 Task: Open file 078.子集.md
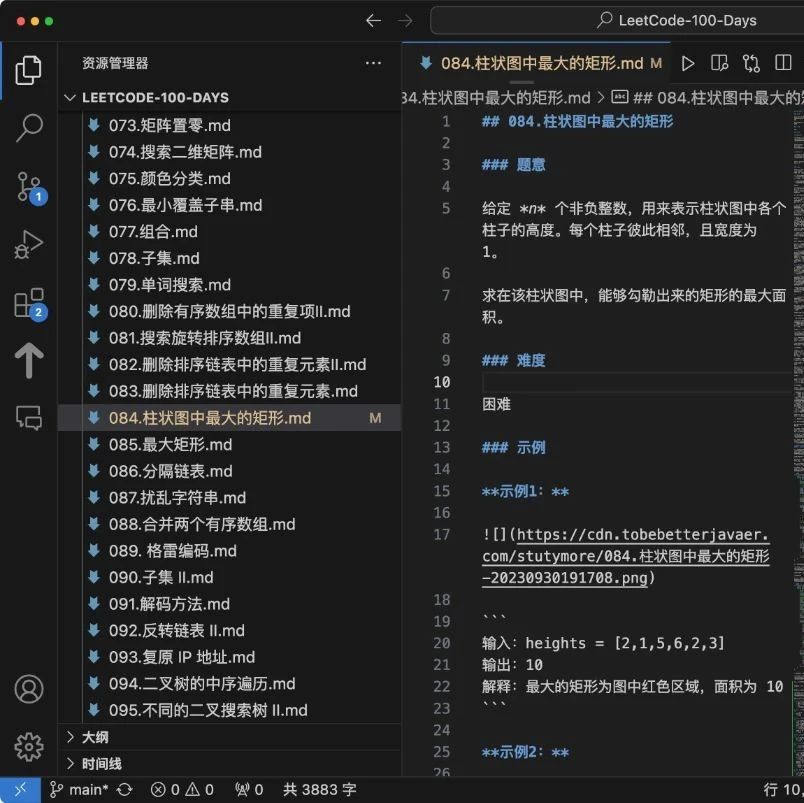230,258
